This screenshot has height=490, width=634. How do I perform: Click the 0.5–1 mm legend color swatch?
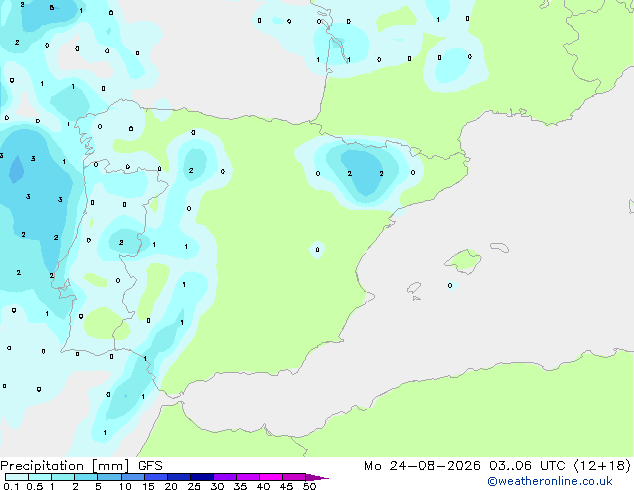(x=40, y=477)
